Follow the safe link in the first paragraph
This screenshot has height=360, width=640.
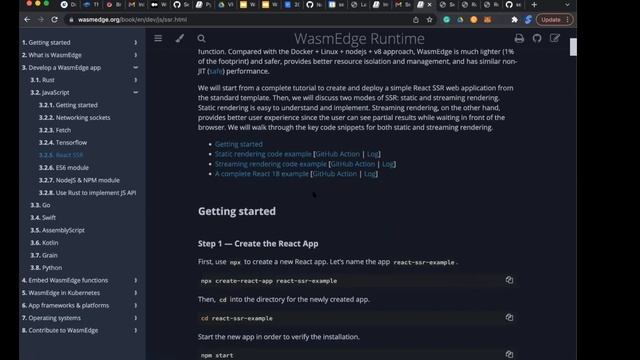click(216, 71)
